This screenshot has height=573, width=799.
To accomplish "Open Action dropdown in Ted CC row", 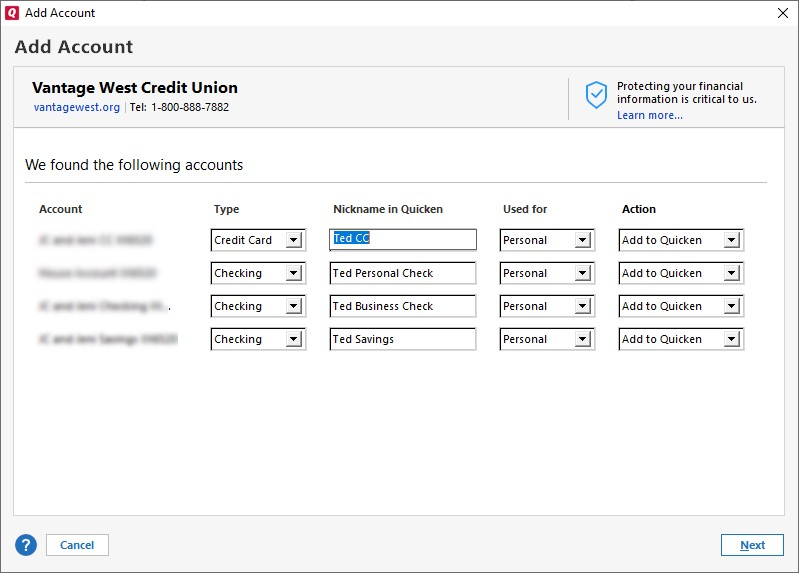I will 731,240.
